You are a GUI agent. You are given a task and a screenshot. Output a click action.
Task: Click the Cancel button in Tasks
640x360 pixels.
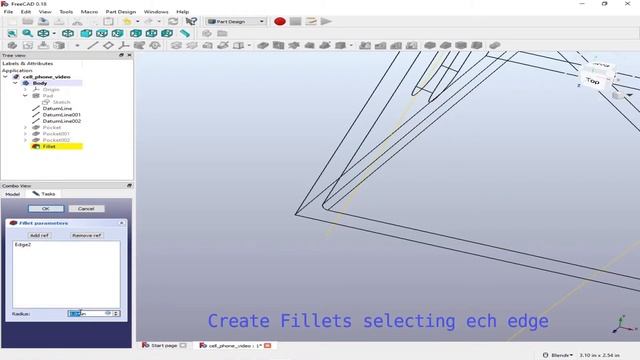(x=86, y=209)
